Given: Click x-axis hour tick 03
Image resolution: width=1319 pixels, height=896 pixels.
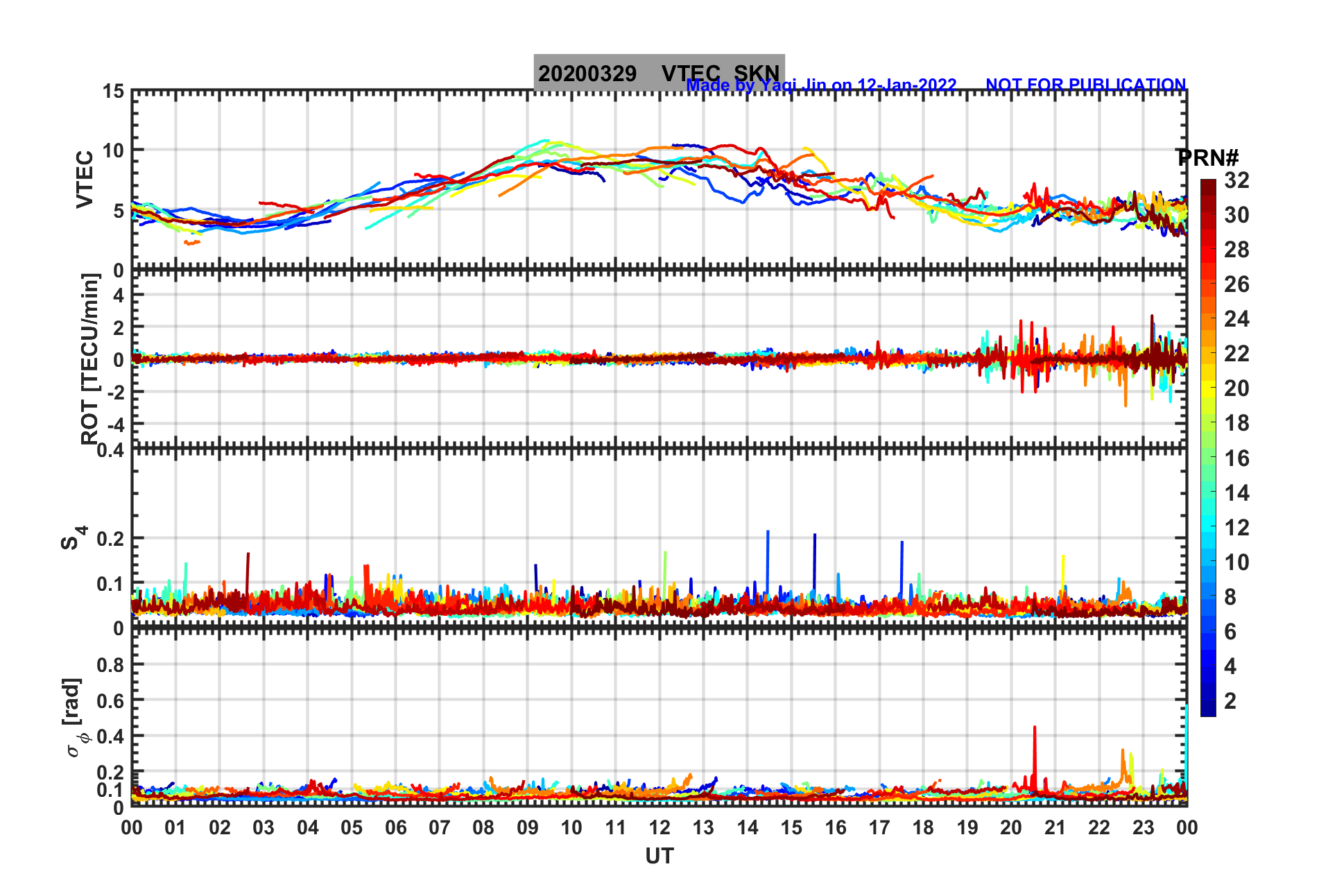Looking at the screenshot, I should point(264,828).
